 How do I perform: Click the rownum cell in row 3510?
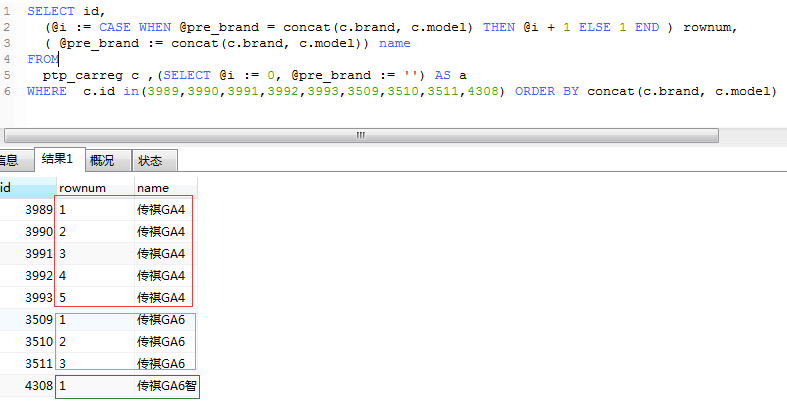pos(95,342)
